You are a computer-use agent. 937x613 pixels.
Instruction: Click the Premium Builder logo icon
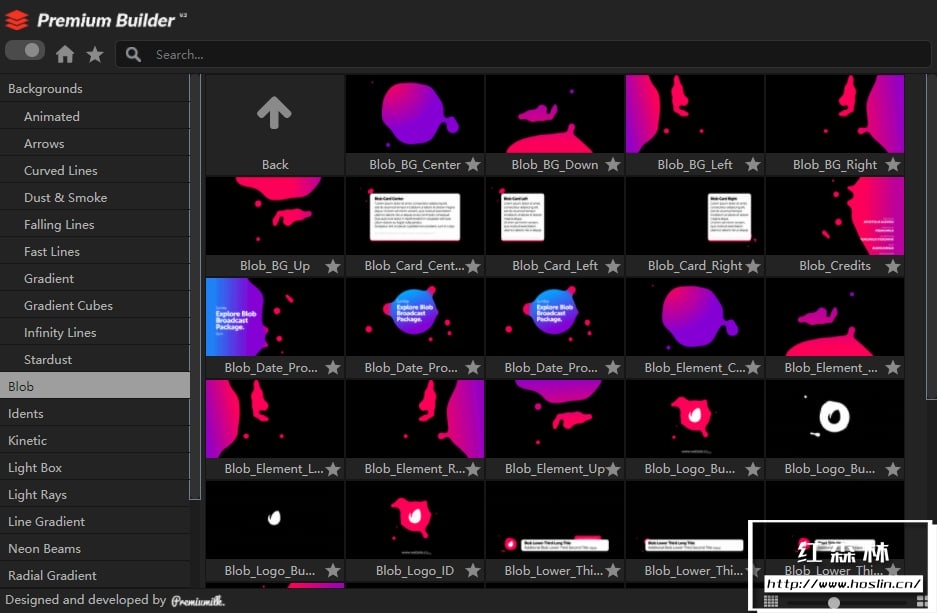click(17, 20)
